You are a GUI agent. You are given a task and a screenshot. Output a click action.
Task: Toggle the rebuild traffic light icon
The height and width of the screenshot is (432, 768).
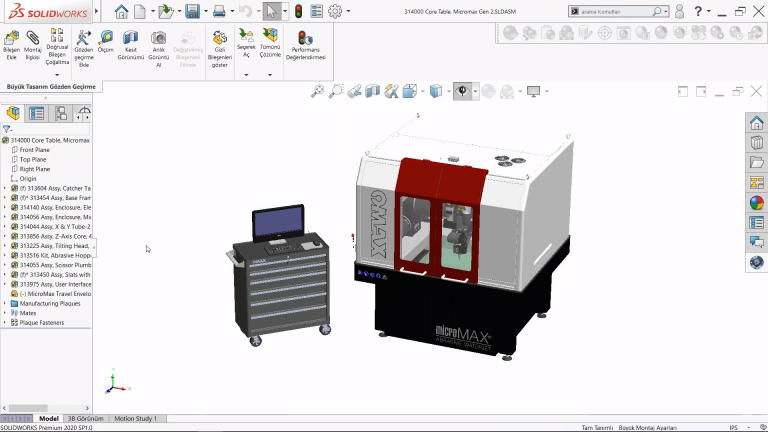(298, 11)
